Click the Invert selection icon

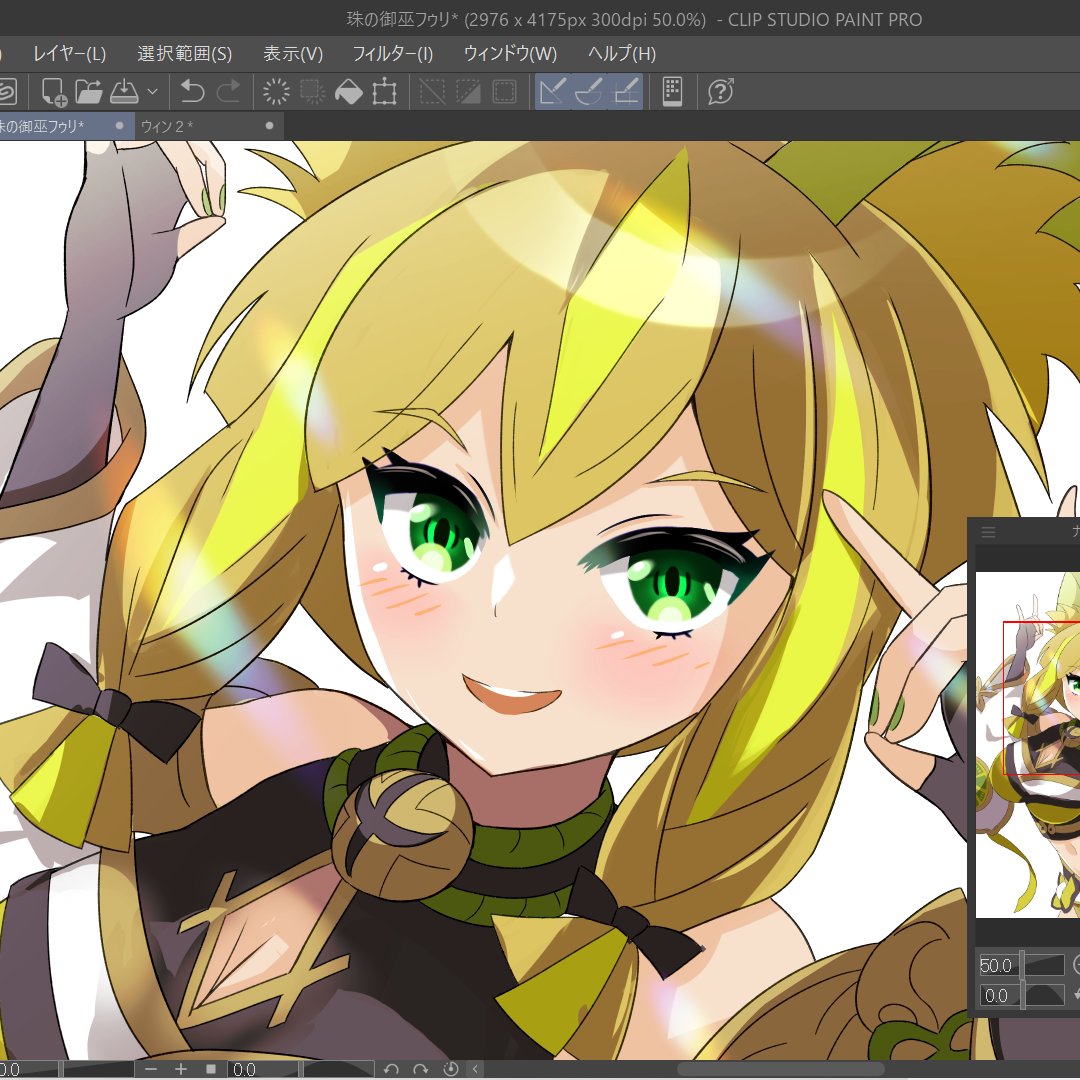coord(468,92)
